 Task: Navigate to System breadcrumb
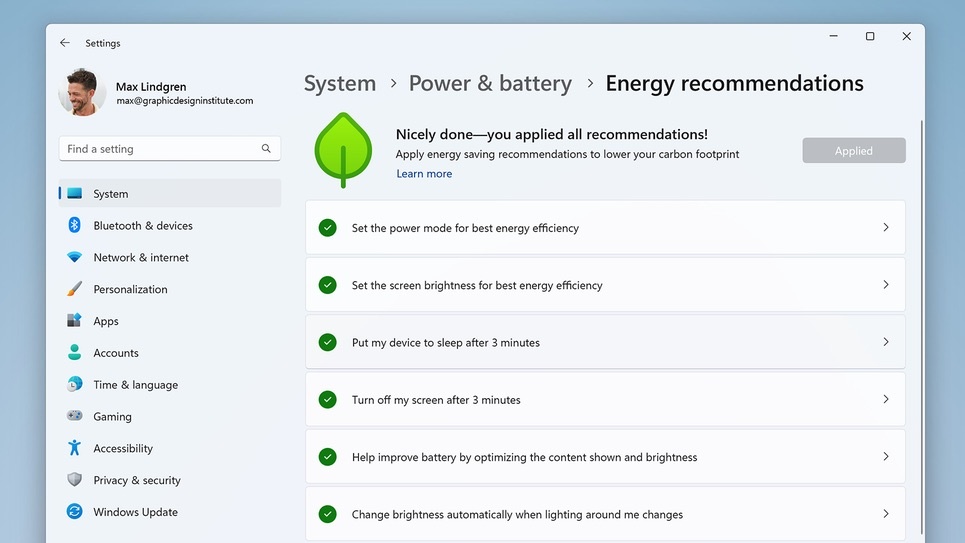tap(340, 83)
